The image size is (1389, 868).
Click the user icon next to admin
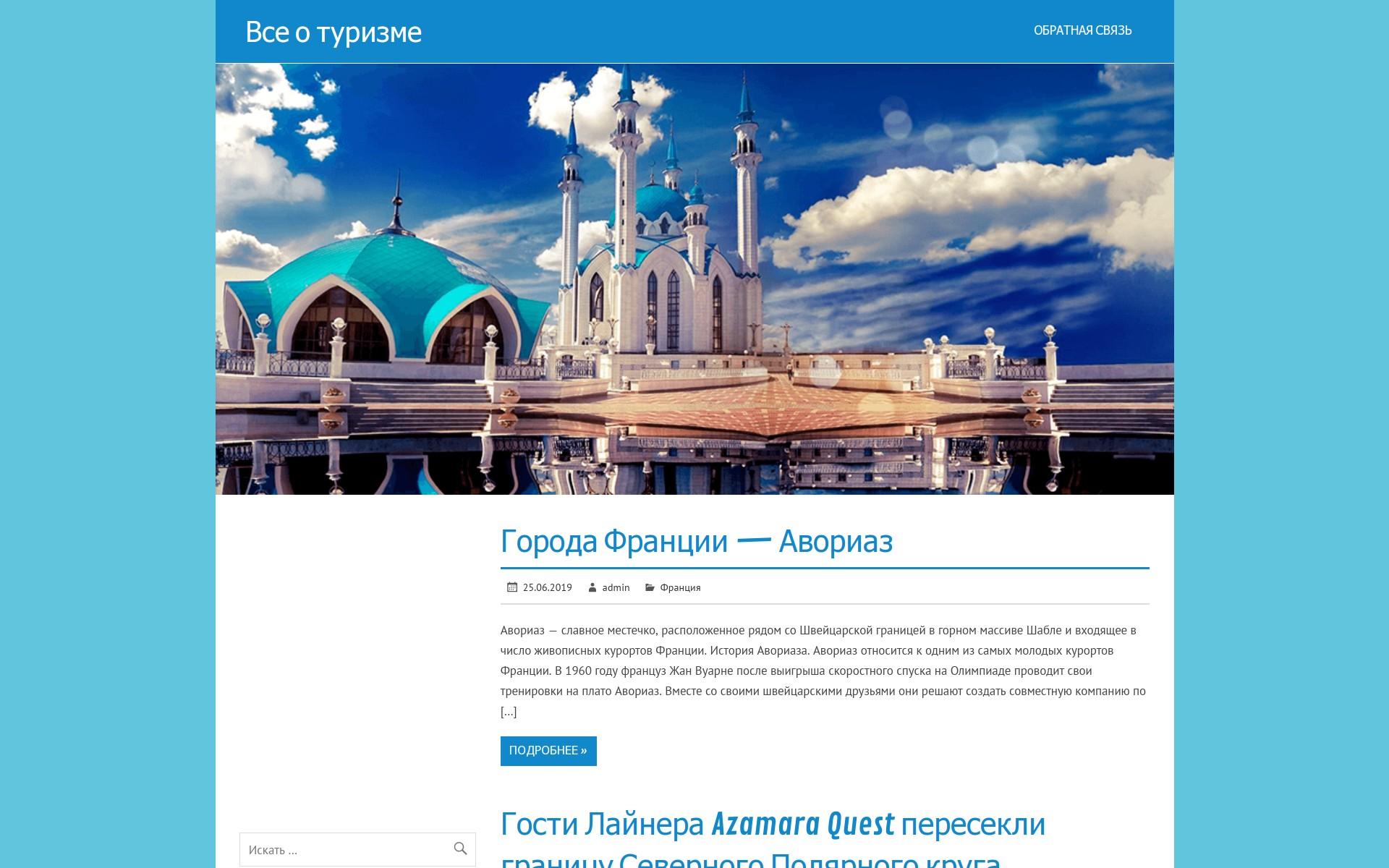point(592,587)
